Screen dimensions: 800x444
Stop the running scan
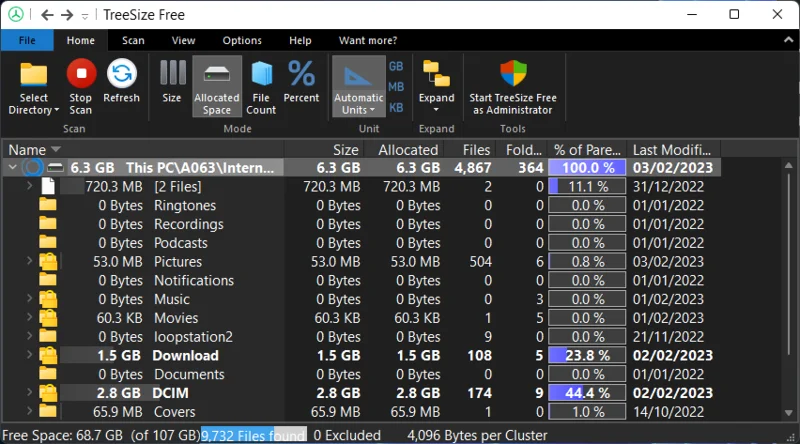(x=81, y=74)
